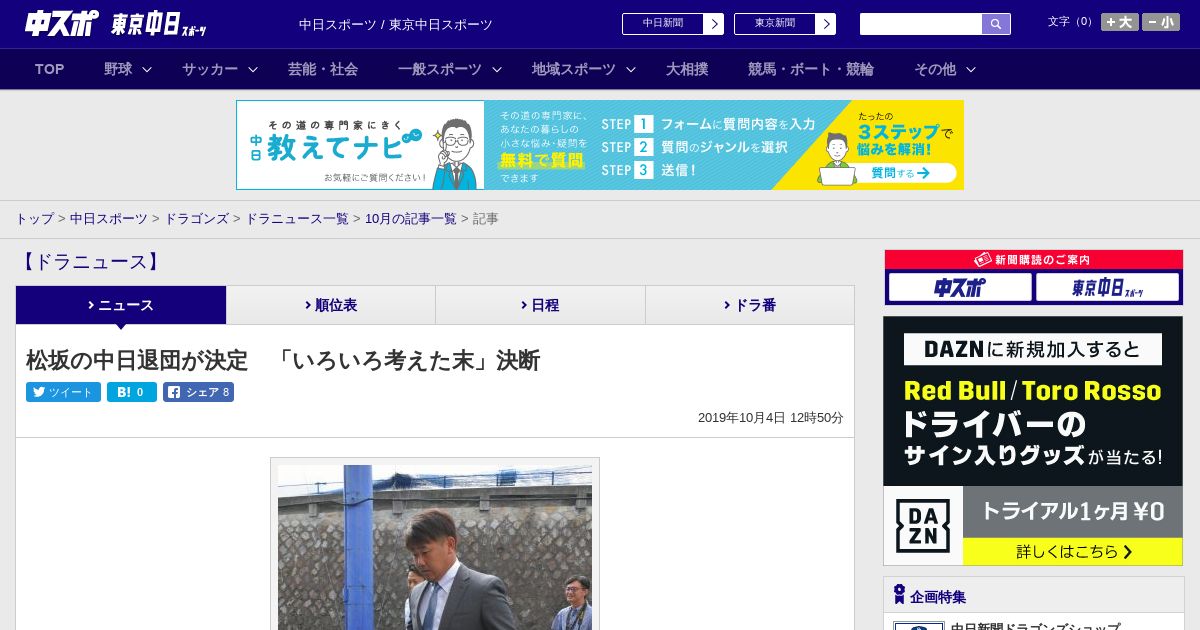Open 大相撲 navigation item
Image resolution: width=1200 pixels, height=630 pixels.
[687, 69]
